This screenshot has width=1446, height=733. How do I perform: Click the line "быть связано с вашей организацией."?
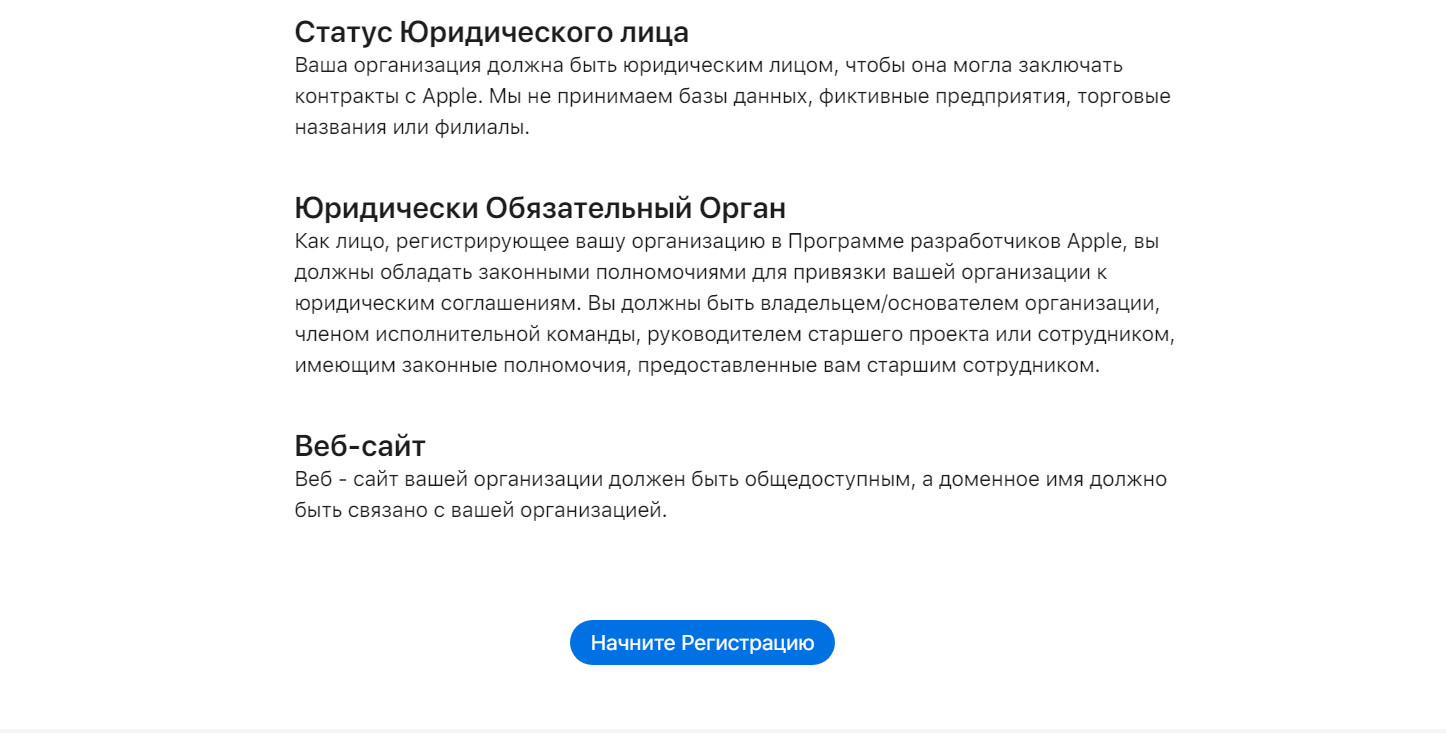pyautogui.click(x=480, y=511)
